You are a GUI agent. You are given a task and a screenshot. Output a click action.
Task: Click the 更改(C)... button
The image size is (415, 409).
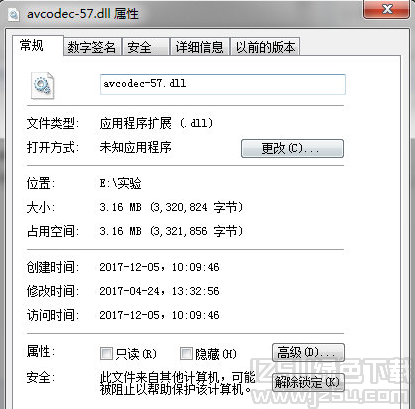pyautogui.click(x=292, y=149)
